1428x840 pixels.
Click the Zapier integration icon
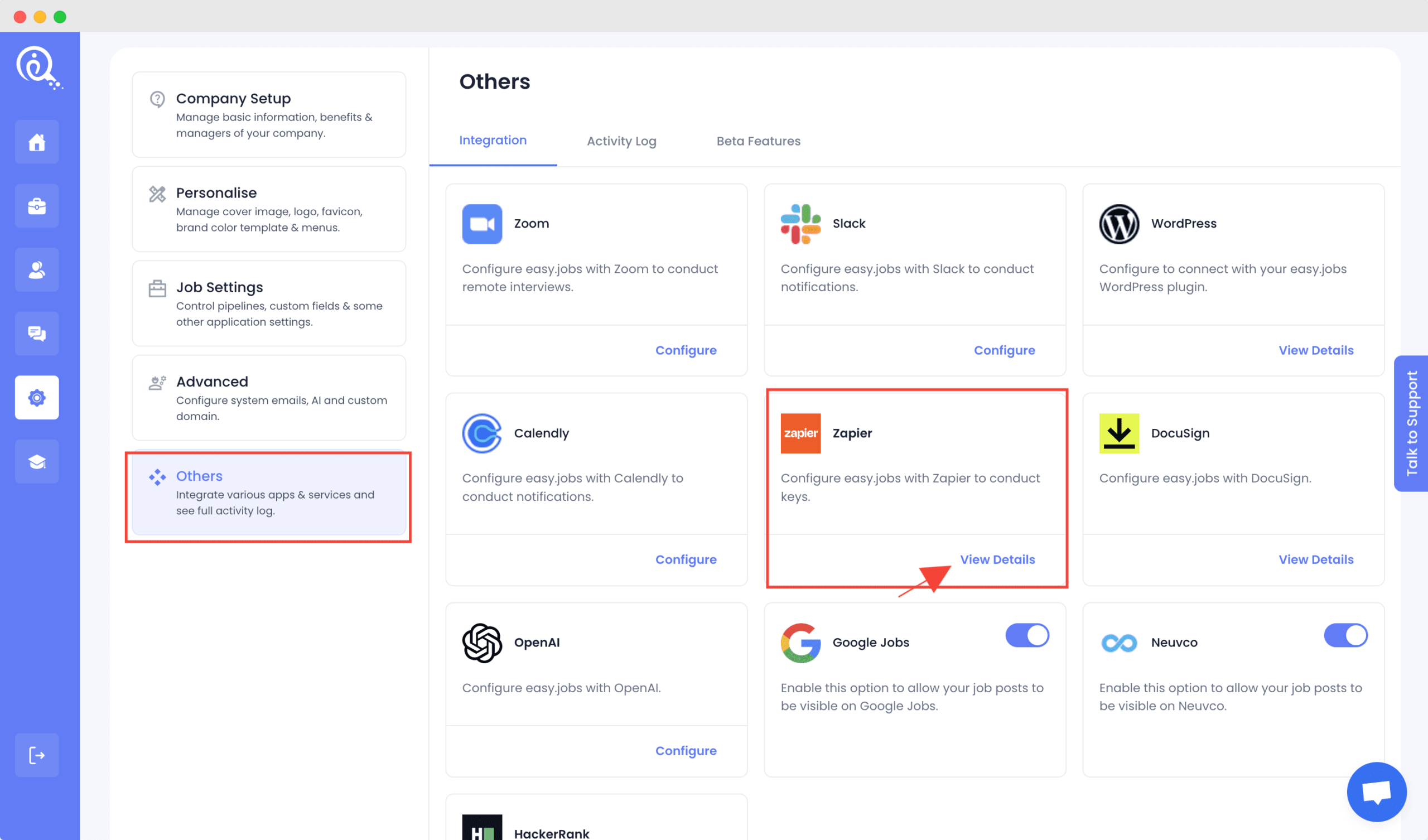coord(801,433)
